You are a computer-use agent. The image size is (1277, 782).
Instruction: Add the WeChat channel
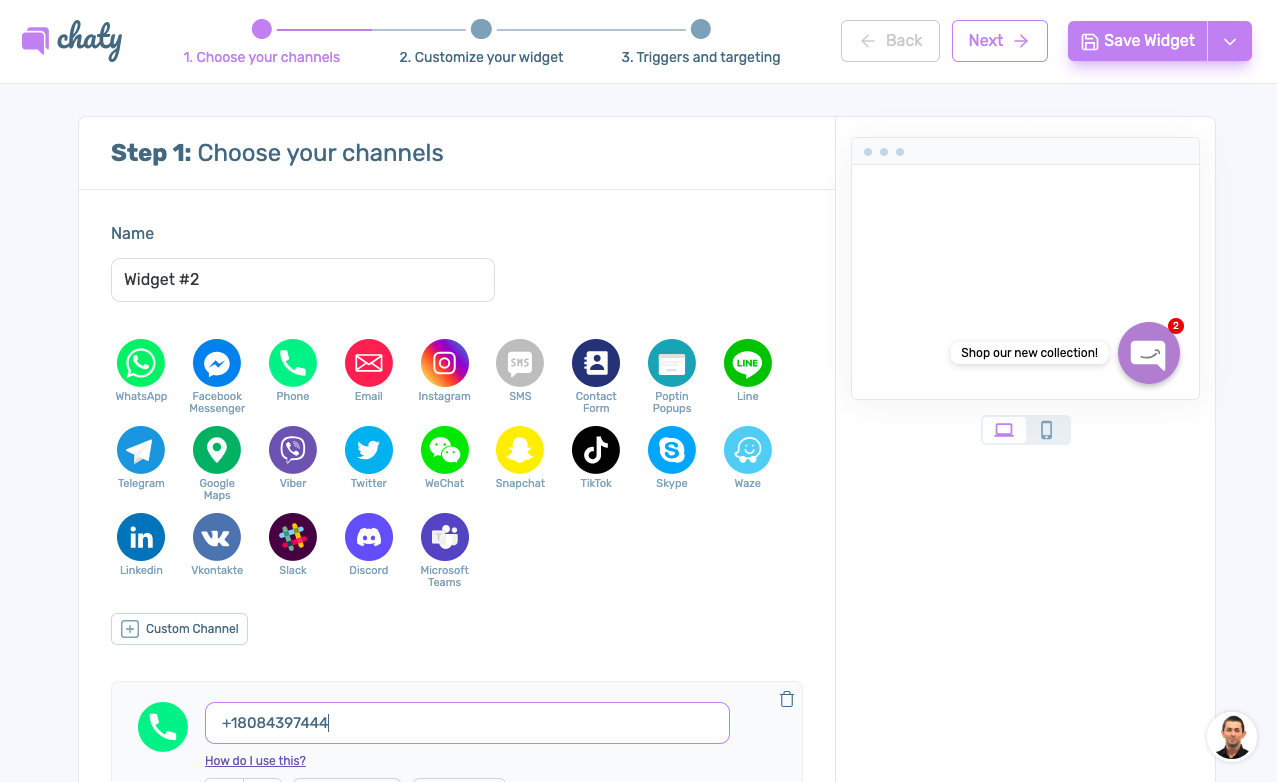coord(445,450)
